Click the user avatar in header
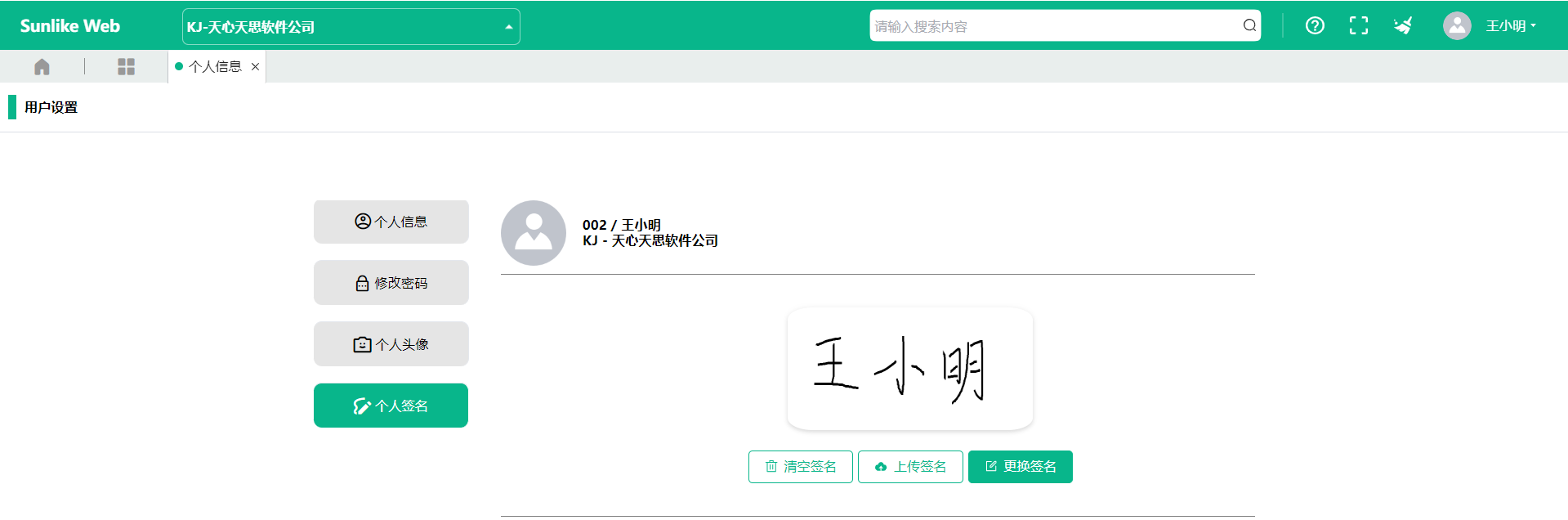This screenshot has width=1568, height=520. point(1457,25)
